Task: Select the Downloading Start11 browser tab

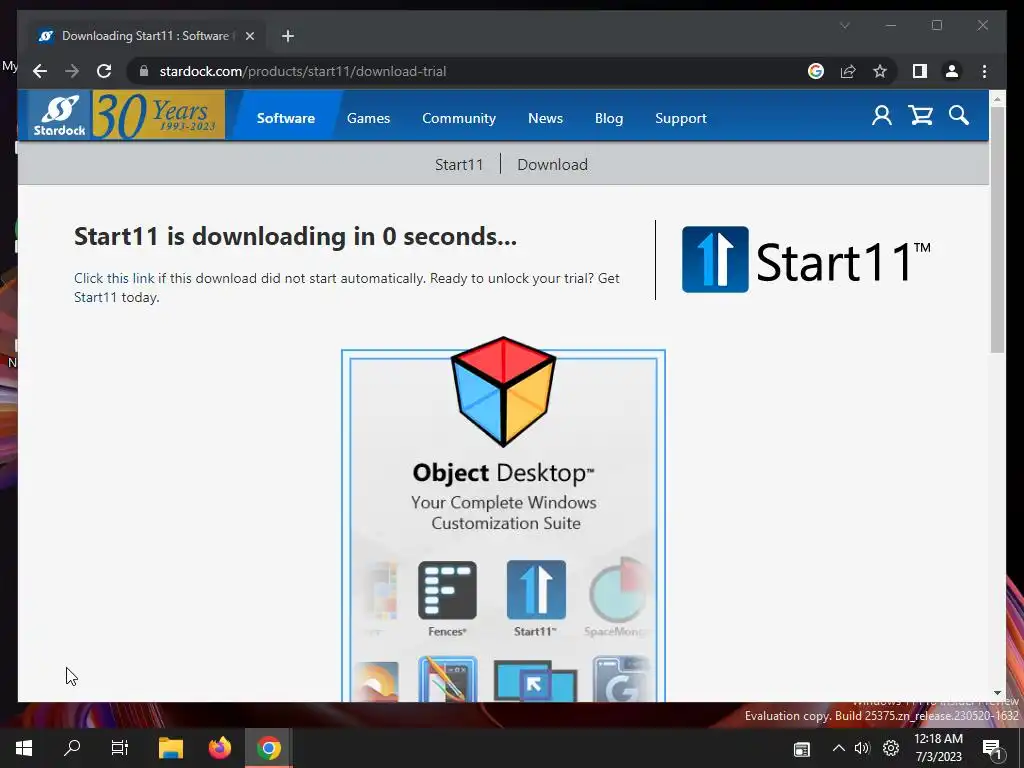Action: click(x=145, y=36)
